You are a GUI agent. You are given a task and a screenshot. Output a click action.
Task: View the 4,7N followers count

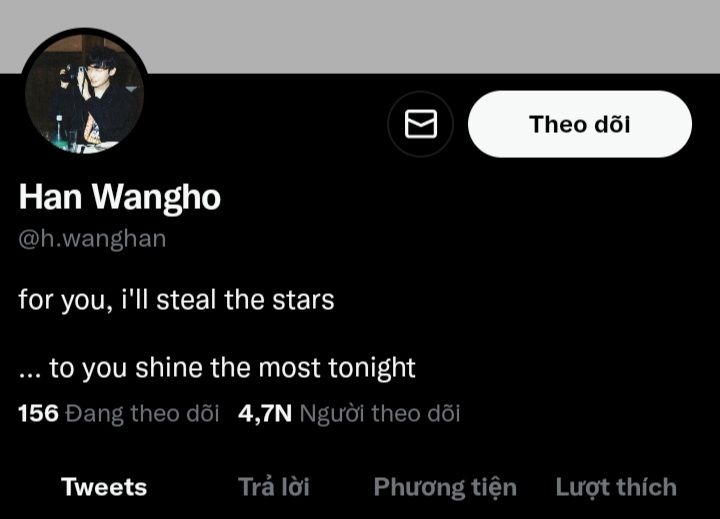click(x=265, y=413)
